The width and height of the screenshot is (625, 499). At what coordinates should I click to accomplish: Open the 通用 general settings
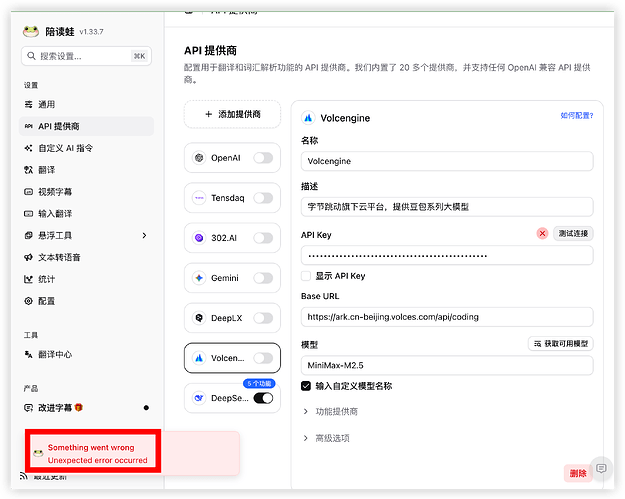coord(86,104)
